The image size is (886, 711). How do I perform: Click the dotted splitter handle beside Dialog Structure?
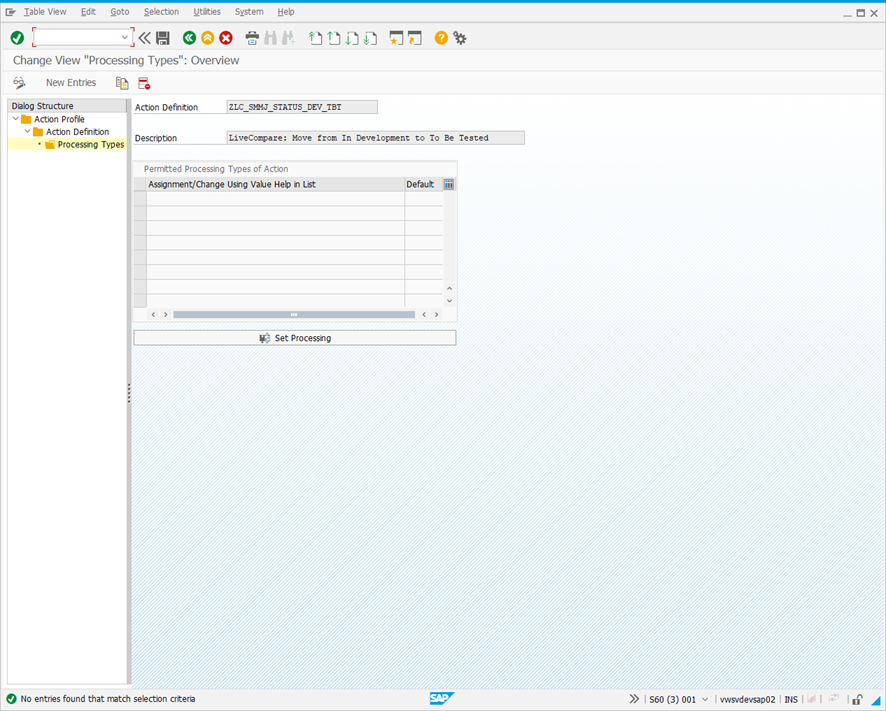point(129,393)
